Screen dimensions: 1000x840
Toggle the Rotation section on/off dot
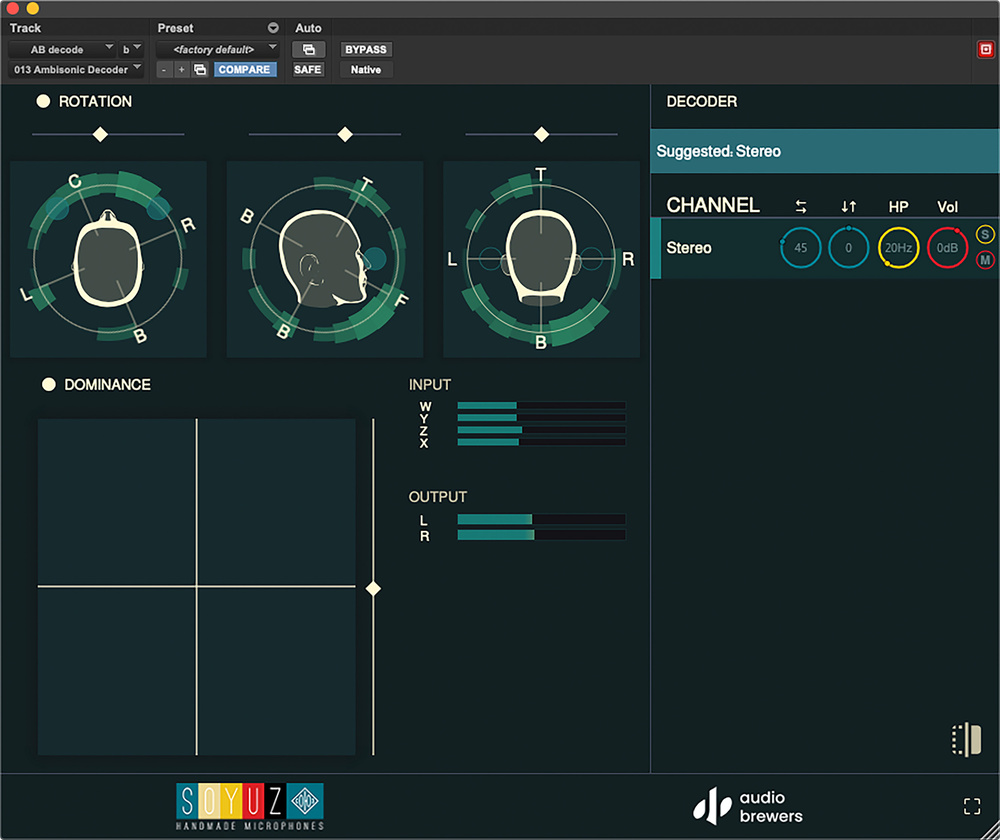43,101
